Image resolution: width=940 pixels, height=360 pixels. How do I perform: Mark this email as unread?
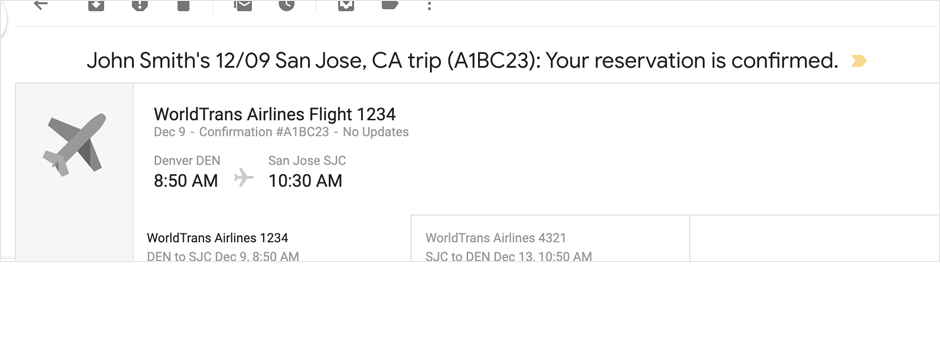(x=243, y=5)
